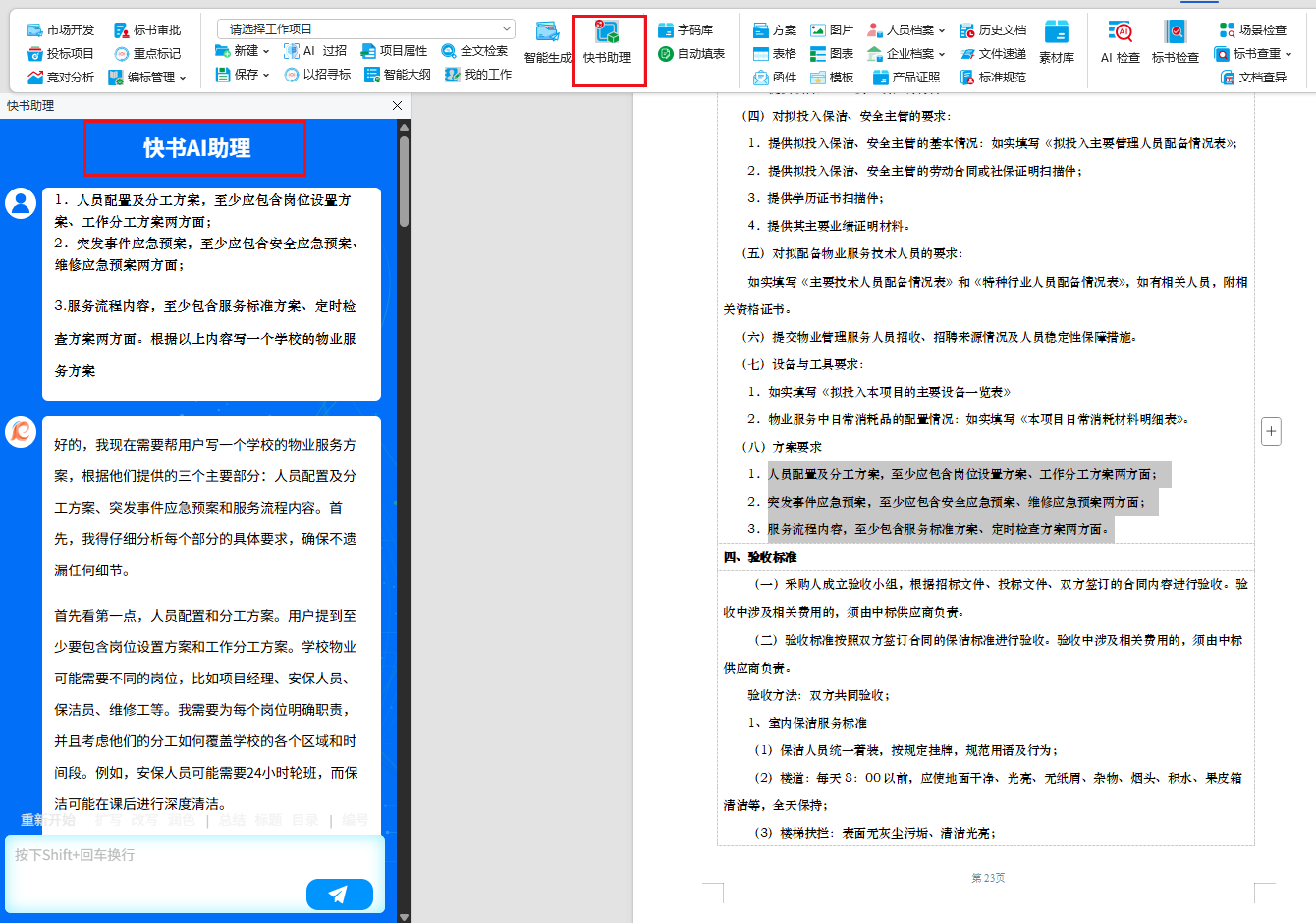Click the '(七) 设备与工具要求' line
The image size is (1316, 923).
tap(802, 364)
